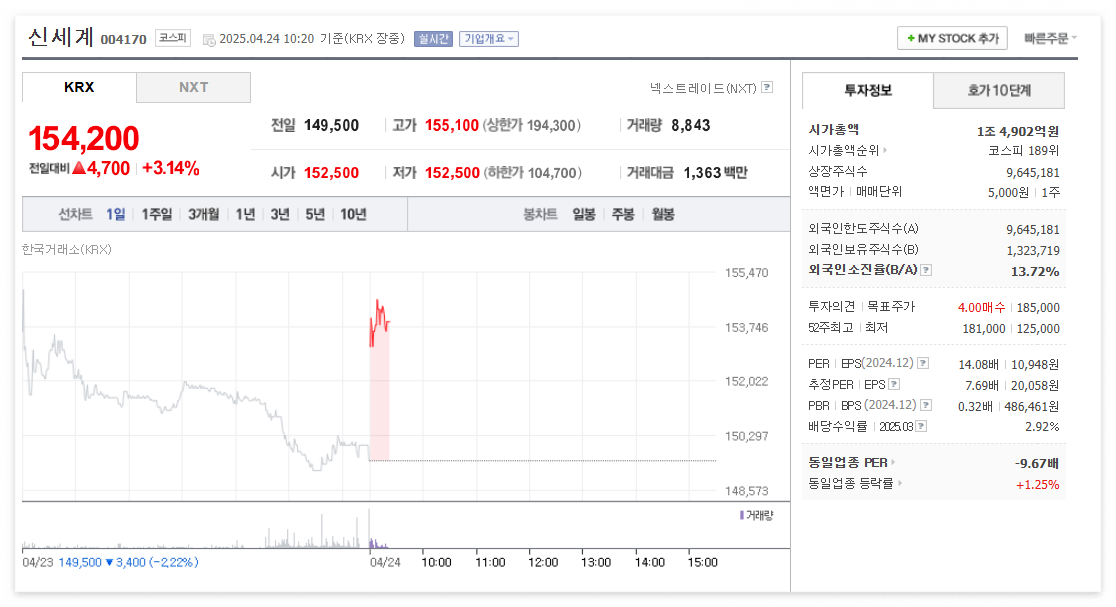Switch to the NXT exchange tab
The width and height of the screenshot is (1116, 607).
(x=193, y=87)
